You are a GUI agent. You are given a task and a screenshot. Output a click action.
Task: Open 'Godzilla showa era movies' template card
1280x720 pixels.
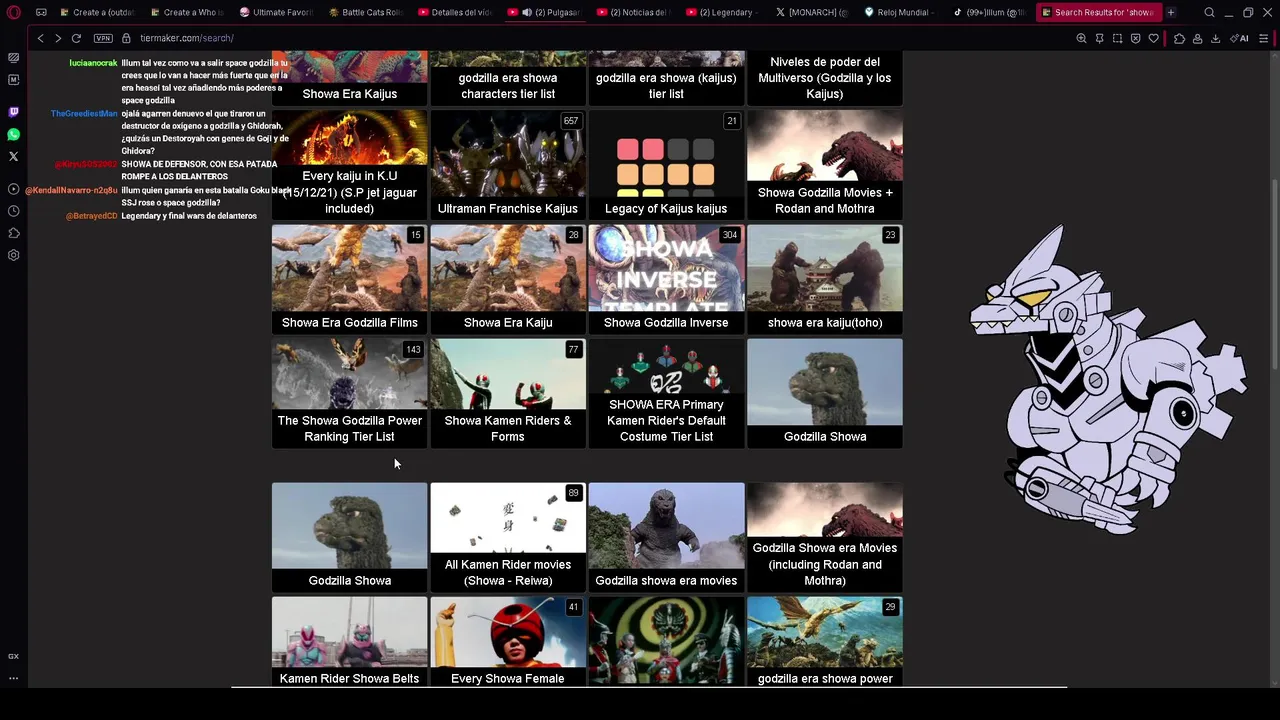pyautogui.click(x=666, y=537)
